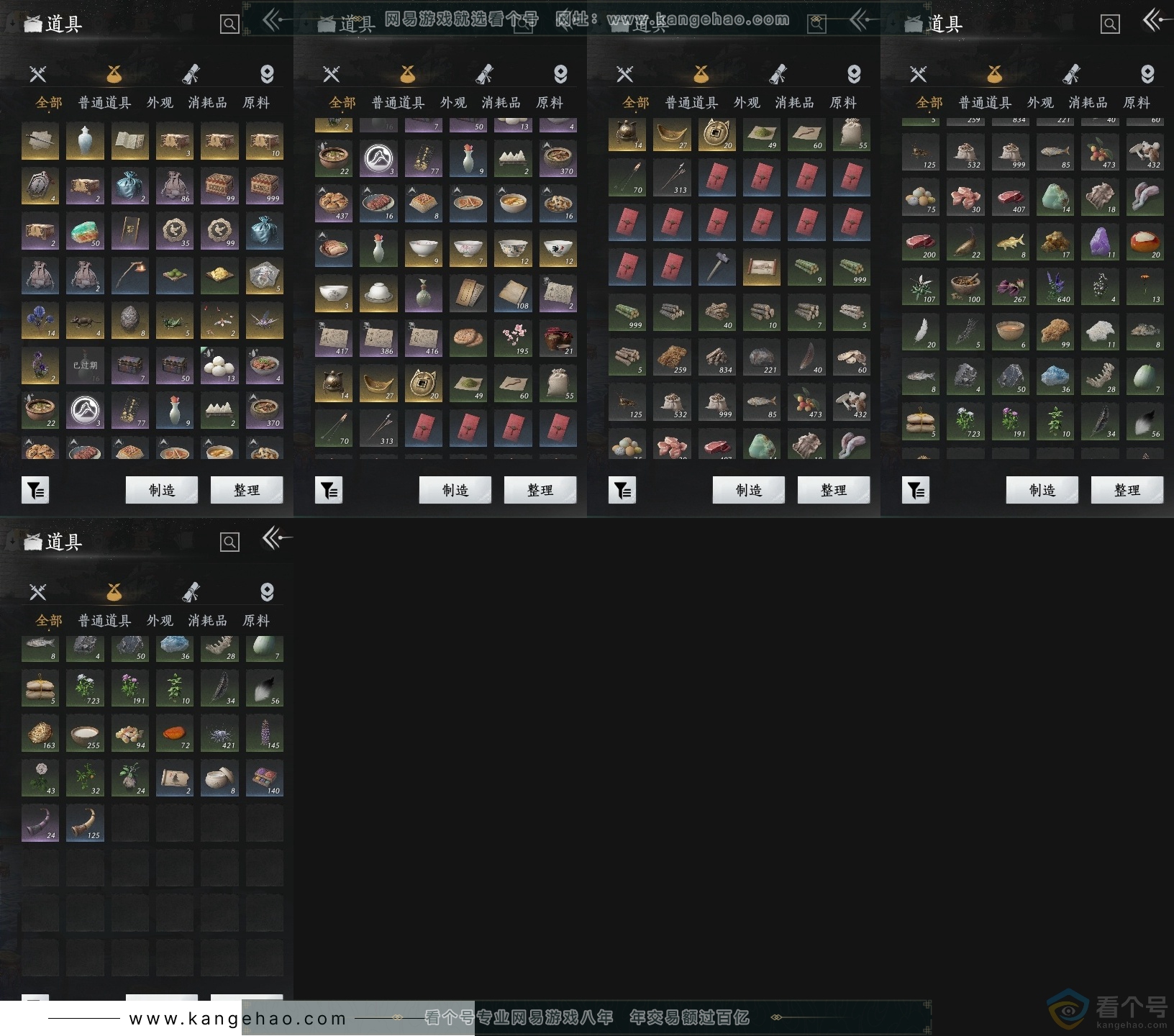Select the ivory horn with count 125
1174x1036 pixels.
coord(85,822)
